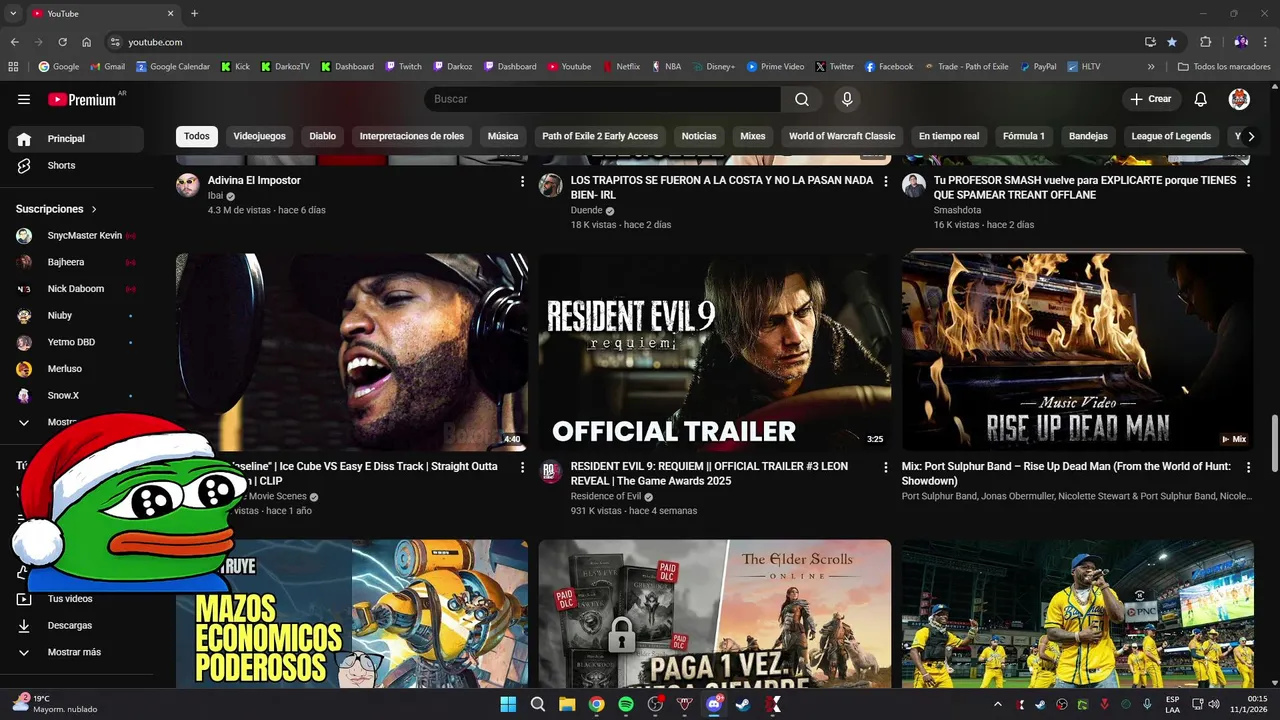Viewport: 1280px width, 720px height.
Task: Open the notifications bell
Action: tap(1201, 99)
